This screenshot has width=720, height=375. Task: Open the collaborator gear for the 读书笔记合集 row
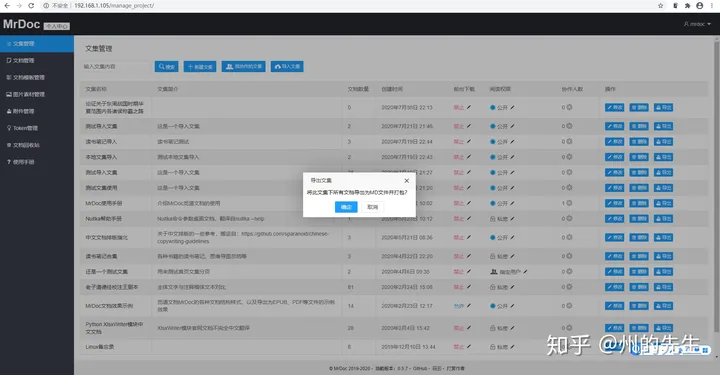click(x=569, y=256)
